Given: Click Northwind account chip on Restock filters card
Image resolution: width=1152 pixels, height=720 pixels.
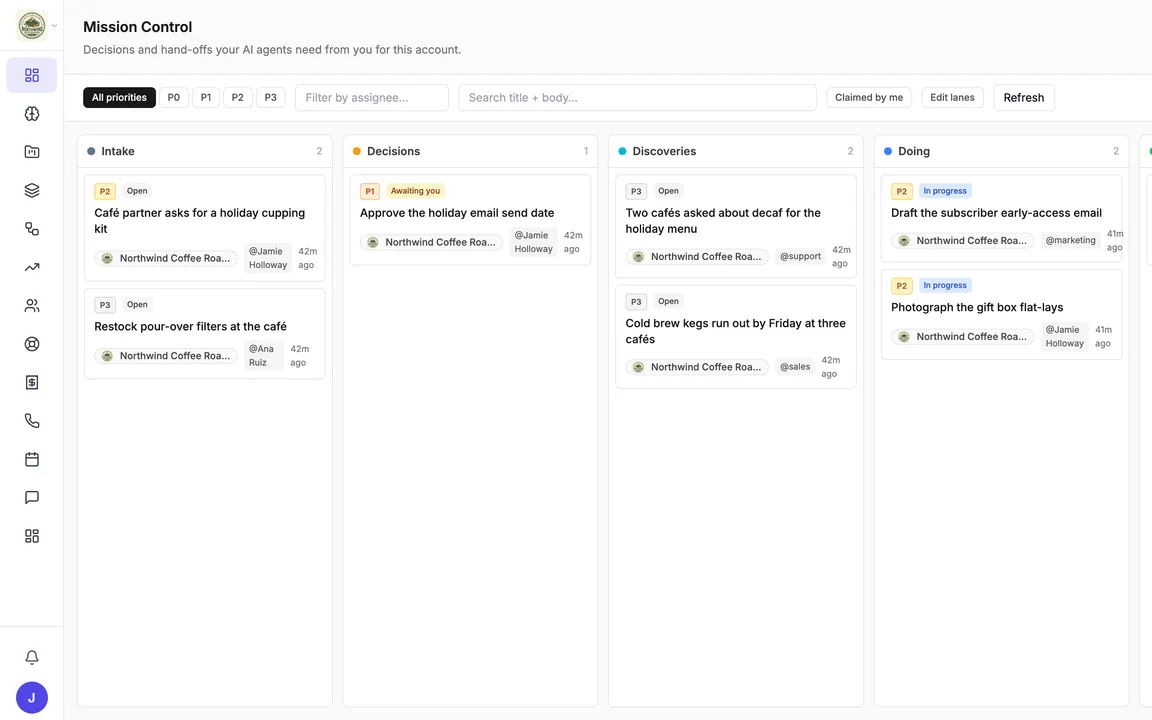Looking at the screenshot, I should 166,356.
